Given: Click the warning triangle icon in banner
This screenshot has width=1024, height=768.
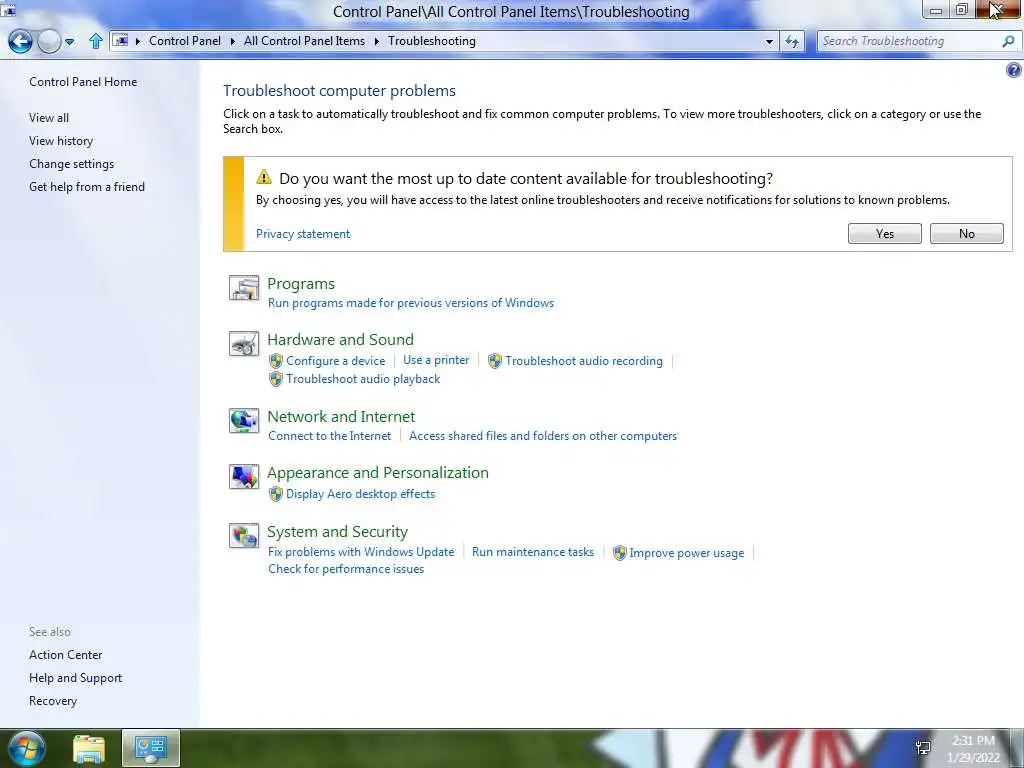Looking at the screenshot, I should (x=264, y=177).
